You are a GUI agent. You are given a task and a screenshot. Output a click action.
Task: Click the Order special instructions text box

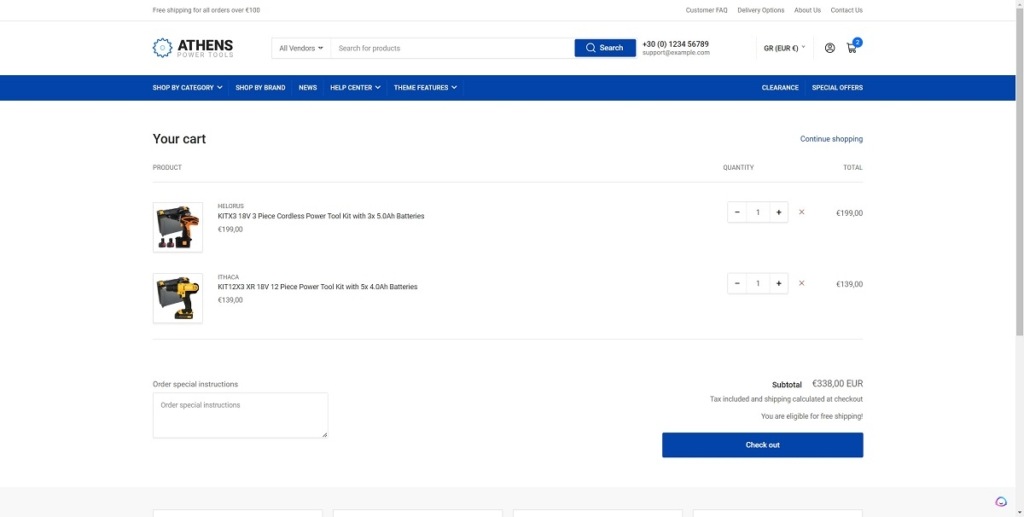240,415
